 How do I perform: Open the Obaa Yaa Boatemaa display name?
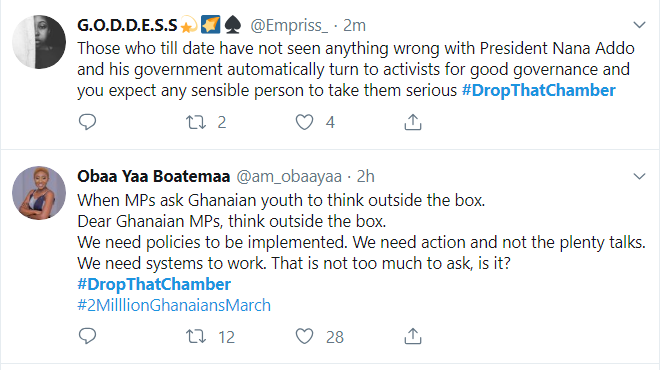[153, 176]
